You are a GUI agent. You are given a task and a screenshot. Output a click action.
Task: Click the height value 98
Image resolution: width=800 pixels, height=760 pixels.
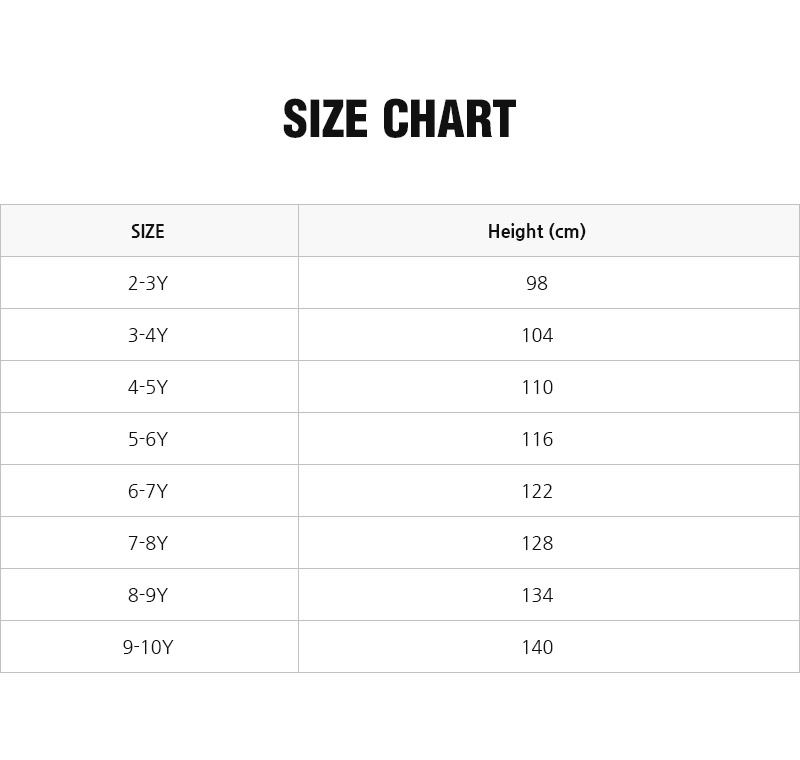click(x=537, y=283)
